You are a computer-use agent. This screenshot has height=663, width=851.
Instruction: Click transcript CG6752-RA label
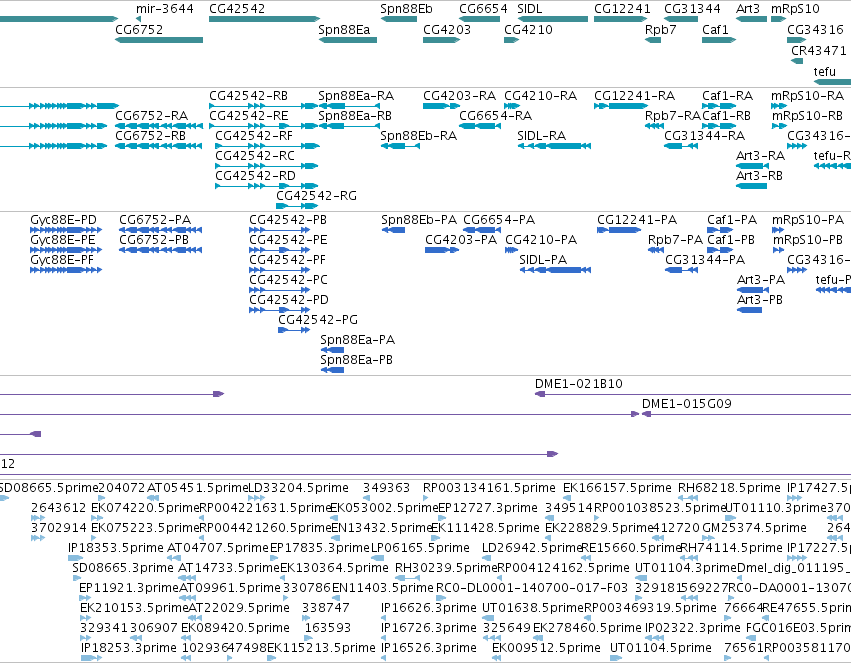point(151,116)
